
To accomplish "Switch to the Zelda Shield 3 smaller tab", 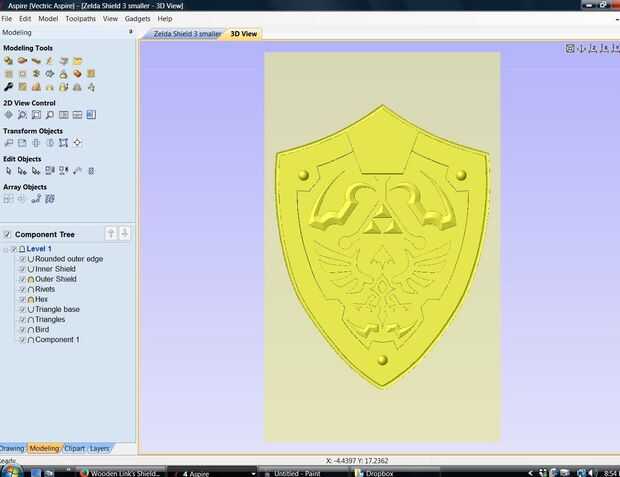I will [186, 34].
